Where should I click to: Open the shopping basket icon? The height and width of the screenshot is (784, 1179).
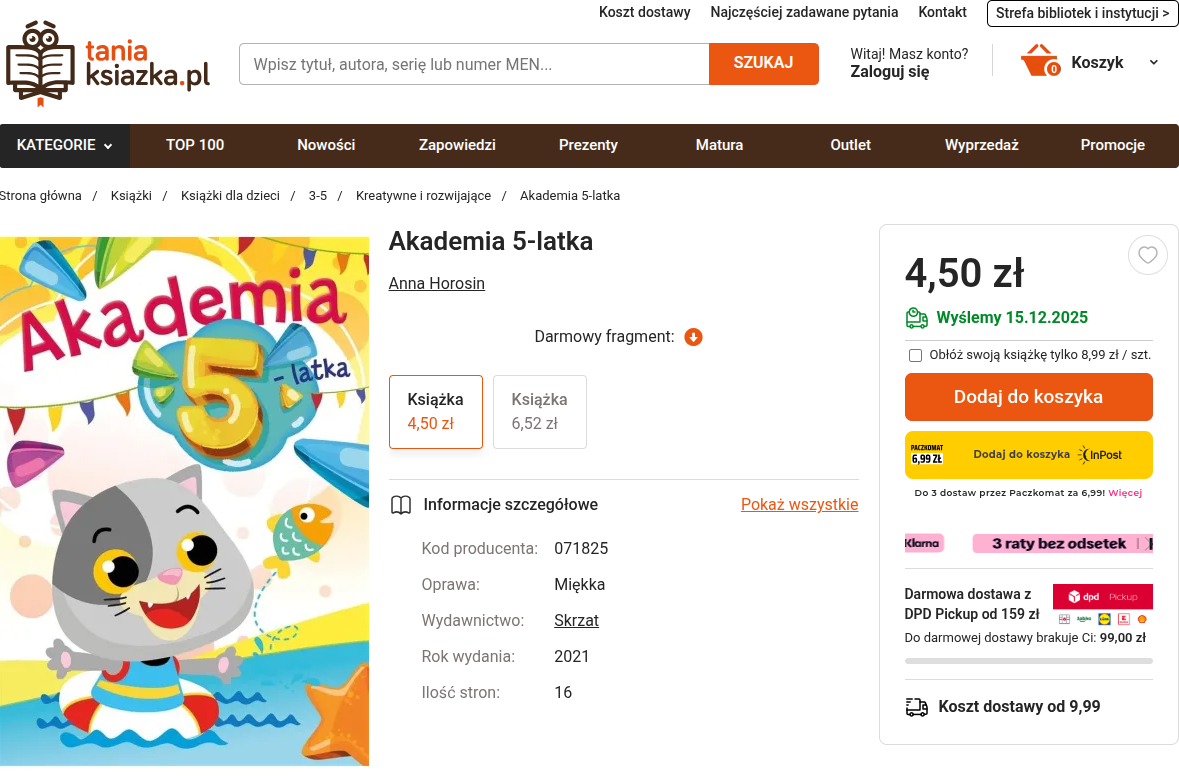(1040, 60)
